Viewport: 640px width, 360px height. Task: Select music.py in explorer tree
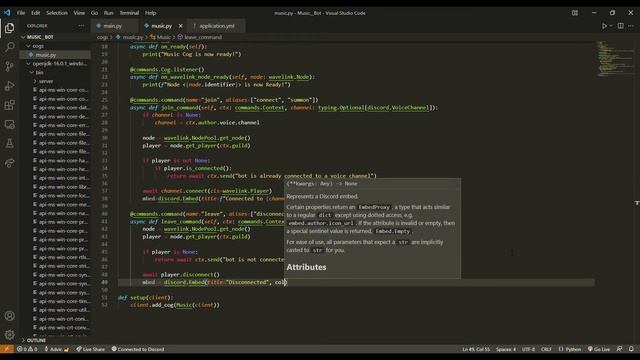pos(55,55)
